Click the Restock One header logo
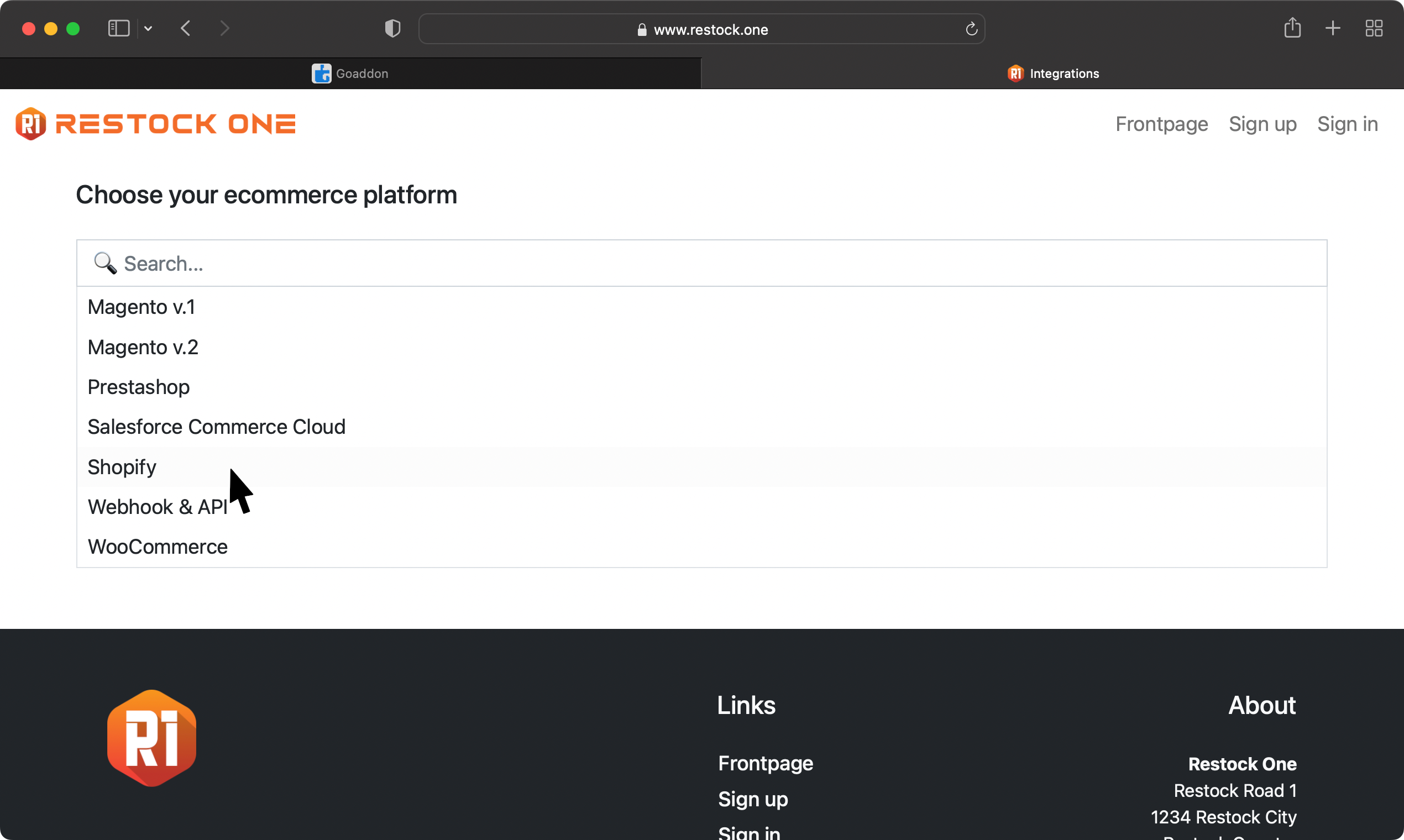The height and width of the screenshot is (840, 1404). tap(156, 123)
